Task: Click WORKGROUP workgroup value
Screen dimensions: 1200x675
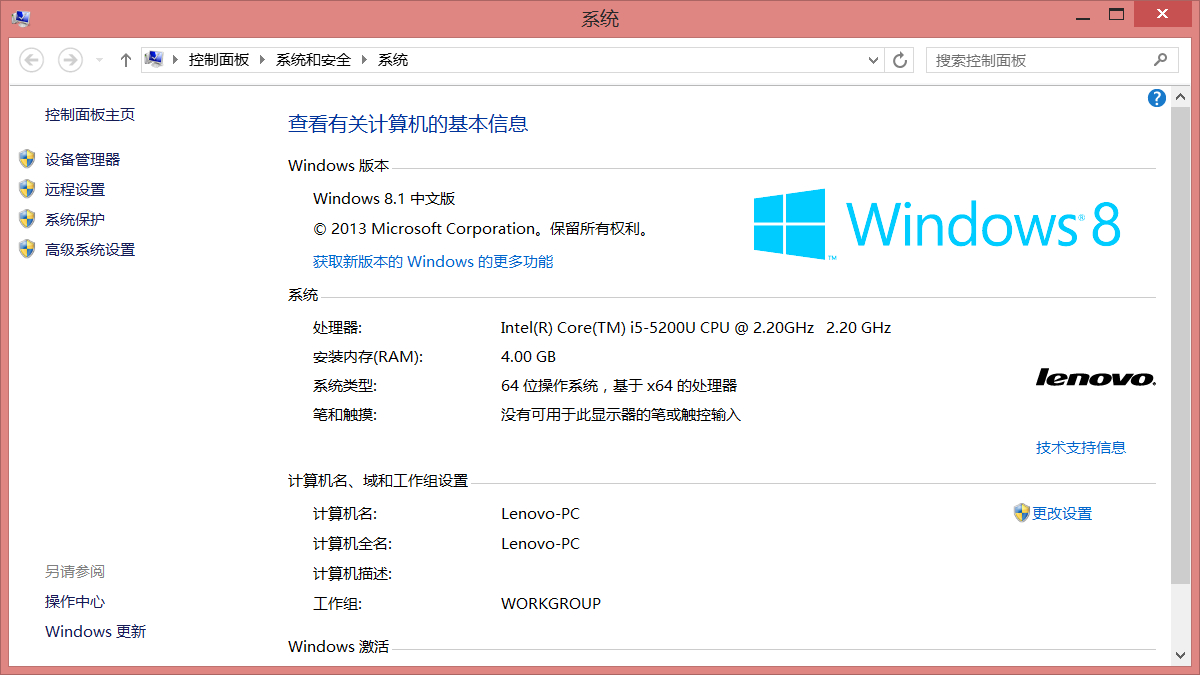Action: coord(551,604)
